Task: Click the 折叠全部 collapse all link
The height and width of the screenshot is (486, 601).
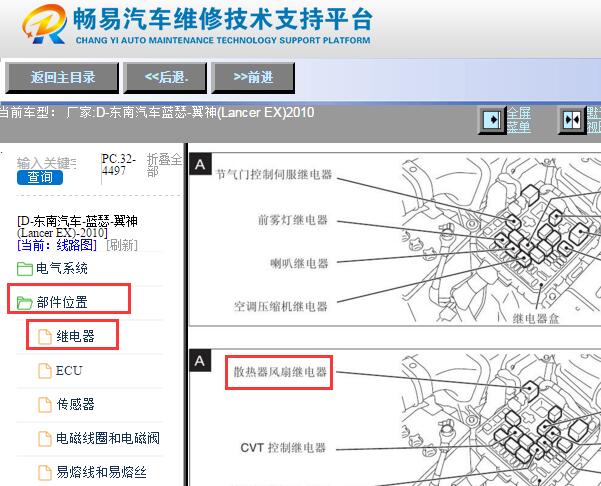Action: pyautogui.click(x=164, y=165)
